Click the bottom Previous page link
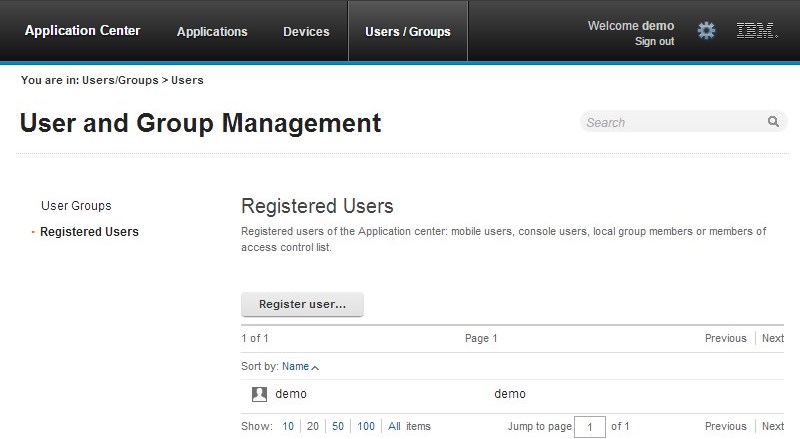 (x=726, y=426)
